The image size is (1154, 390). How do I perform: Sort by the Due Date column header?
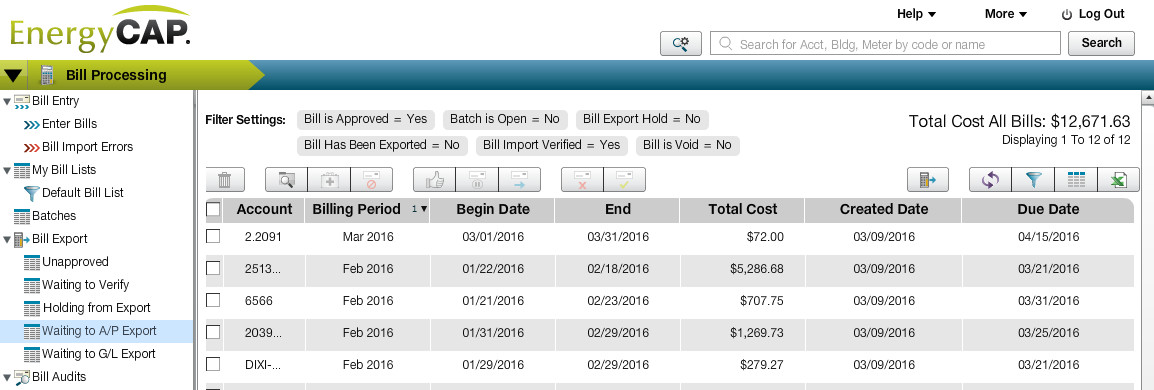[1048, 210]
